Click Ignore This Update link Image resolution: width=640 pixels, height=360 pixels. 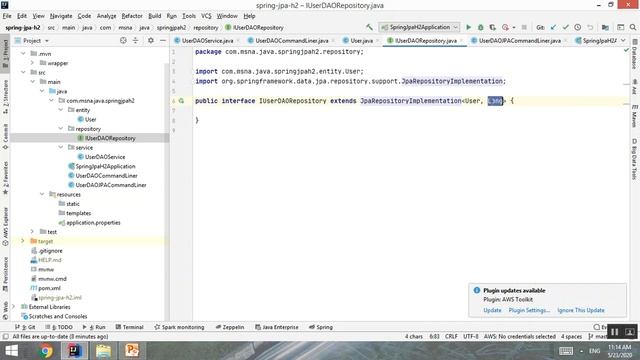581,310
